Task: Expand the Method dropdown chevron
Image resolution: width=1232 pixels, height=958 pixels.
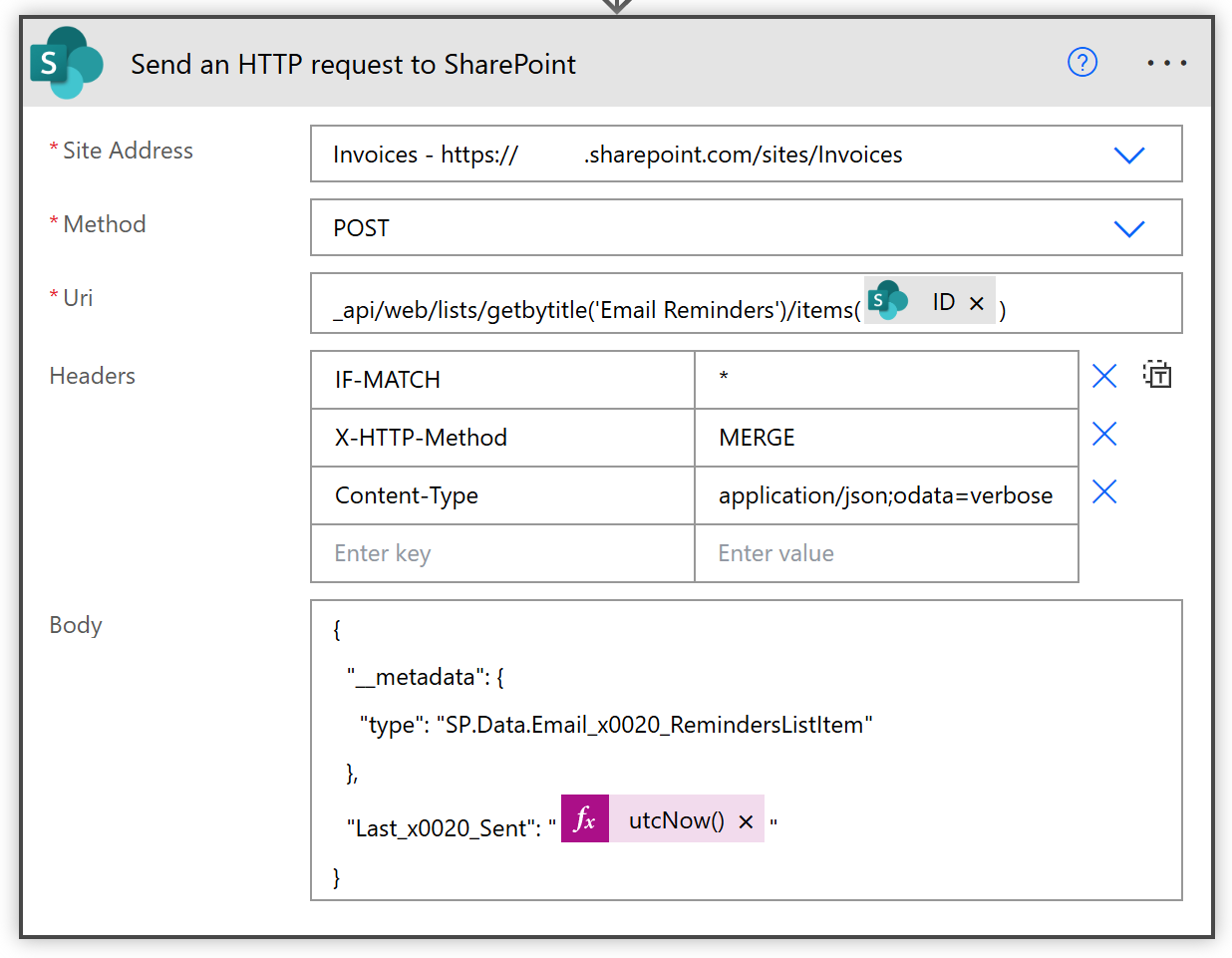Action: coord(1128,228)
